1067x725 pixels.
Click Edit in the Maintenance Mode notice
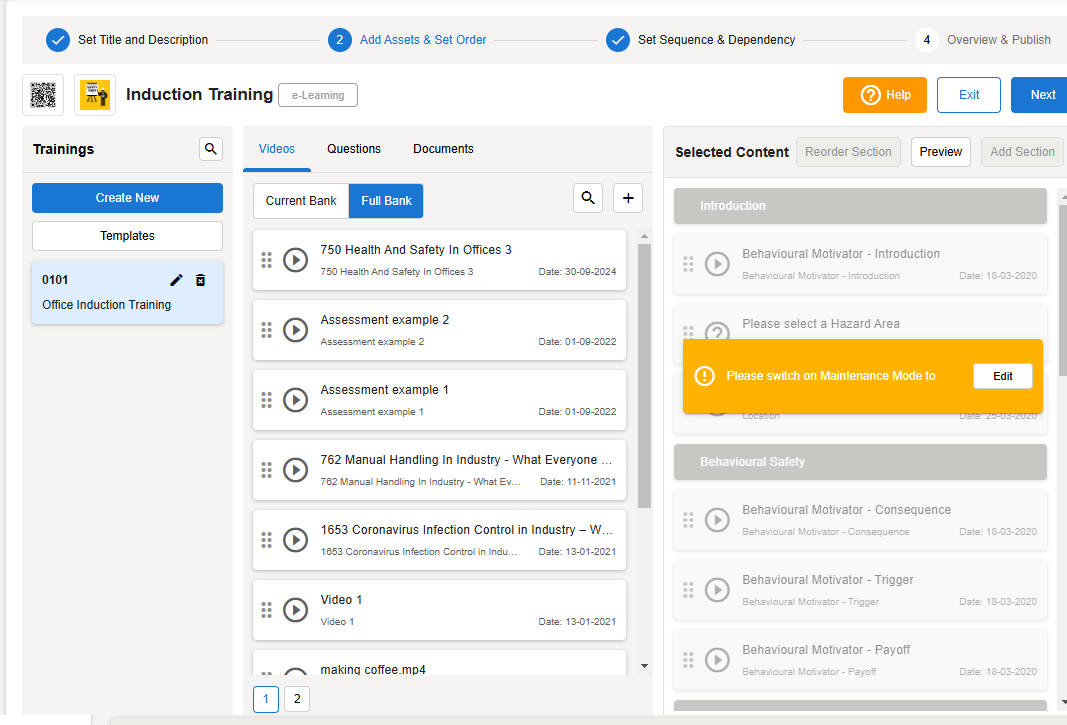pos(1002,376)
